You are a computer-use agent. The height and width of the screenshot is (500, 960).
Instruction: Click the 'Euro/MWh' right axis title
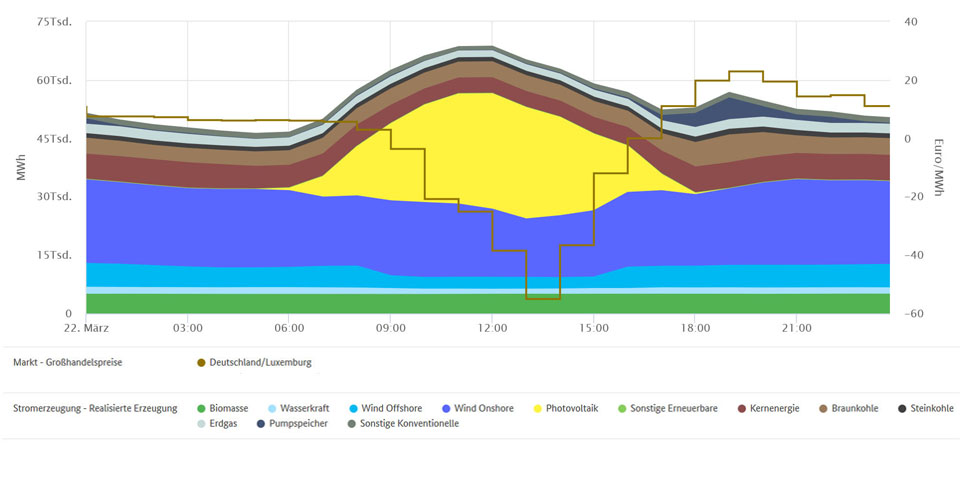pyautogui.click(x=939, y=168)
